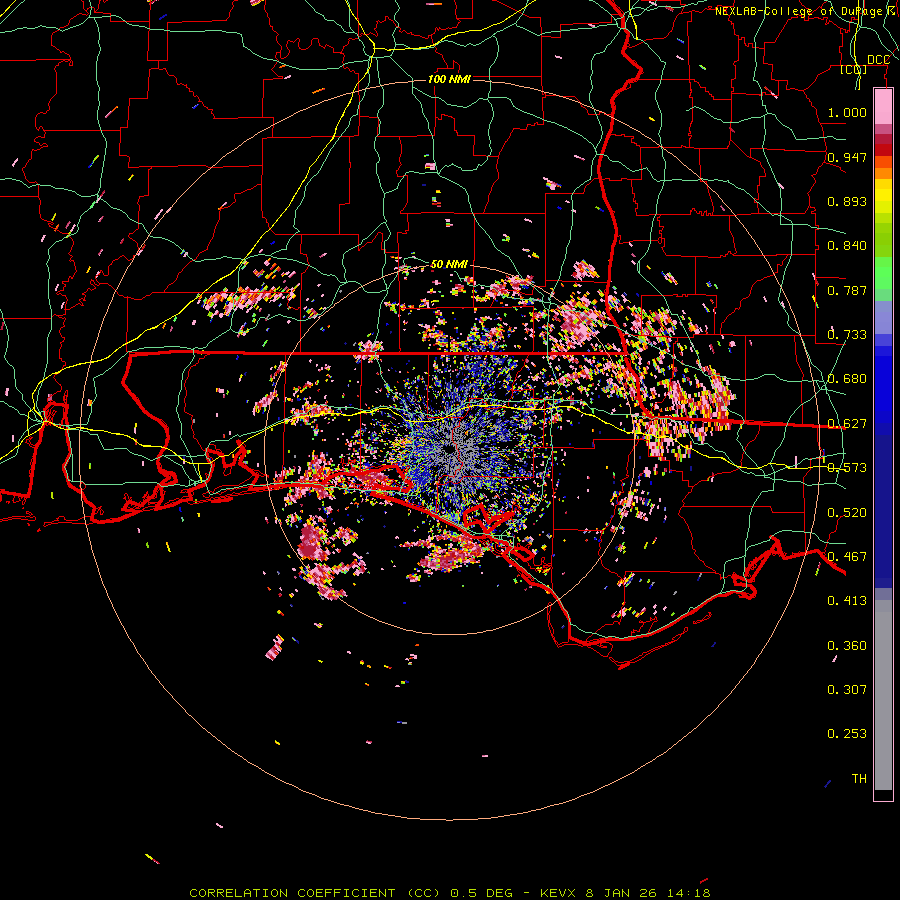Click the 0.627 legend value
The width and height of the screenshot is (900, 900).
click(x=847, y=424)
